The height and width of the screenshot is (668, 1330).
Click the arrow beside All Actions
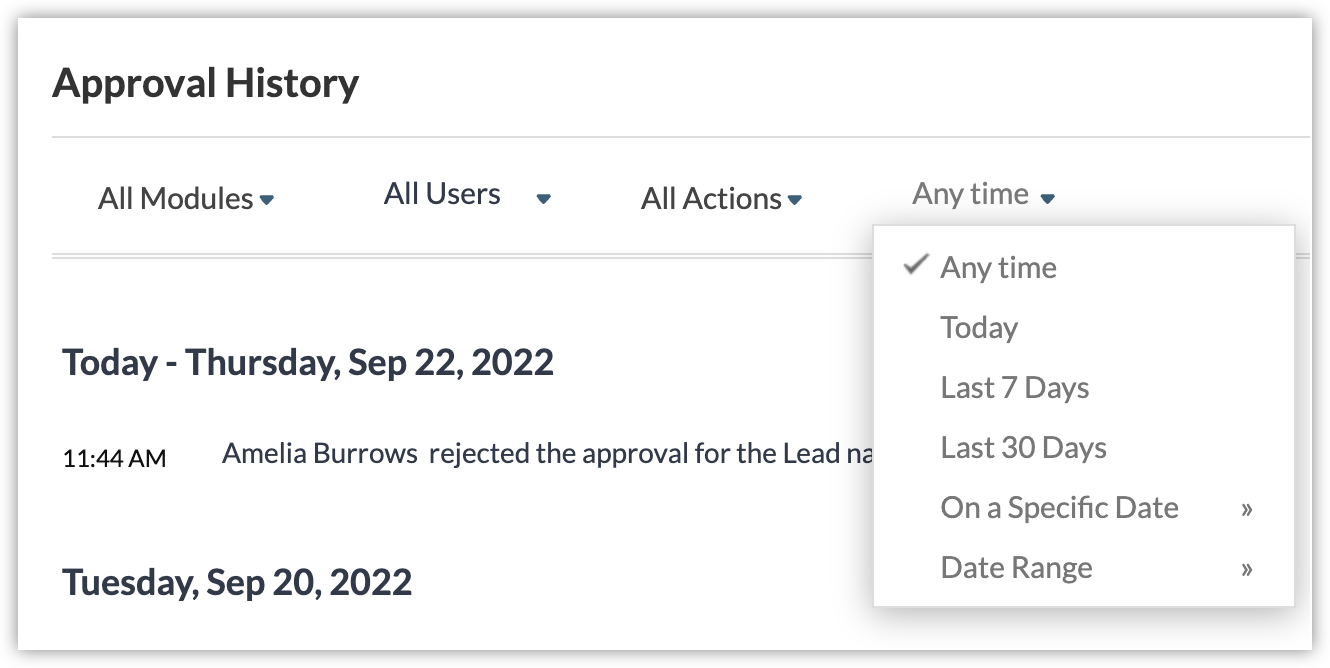pyautogui.click(x=795, y=200)
